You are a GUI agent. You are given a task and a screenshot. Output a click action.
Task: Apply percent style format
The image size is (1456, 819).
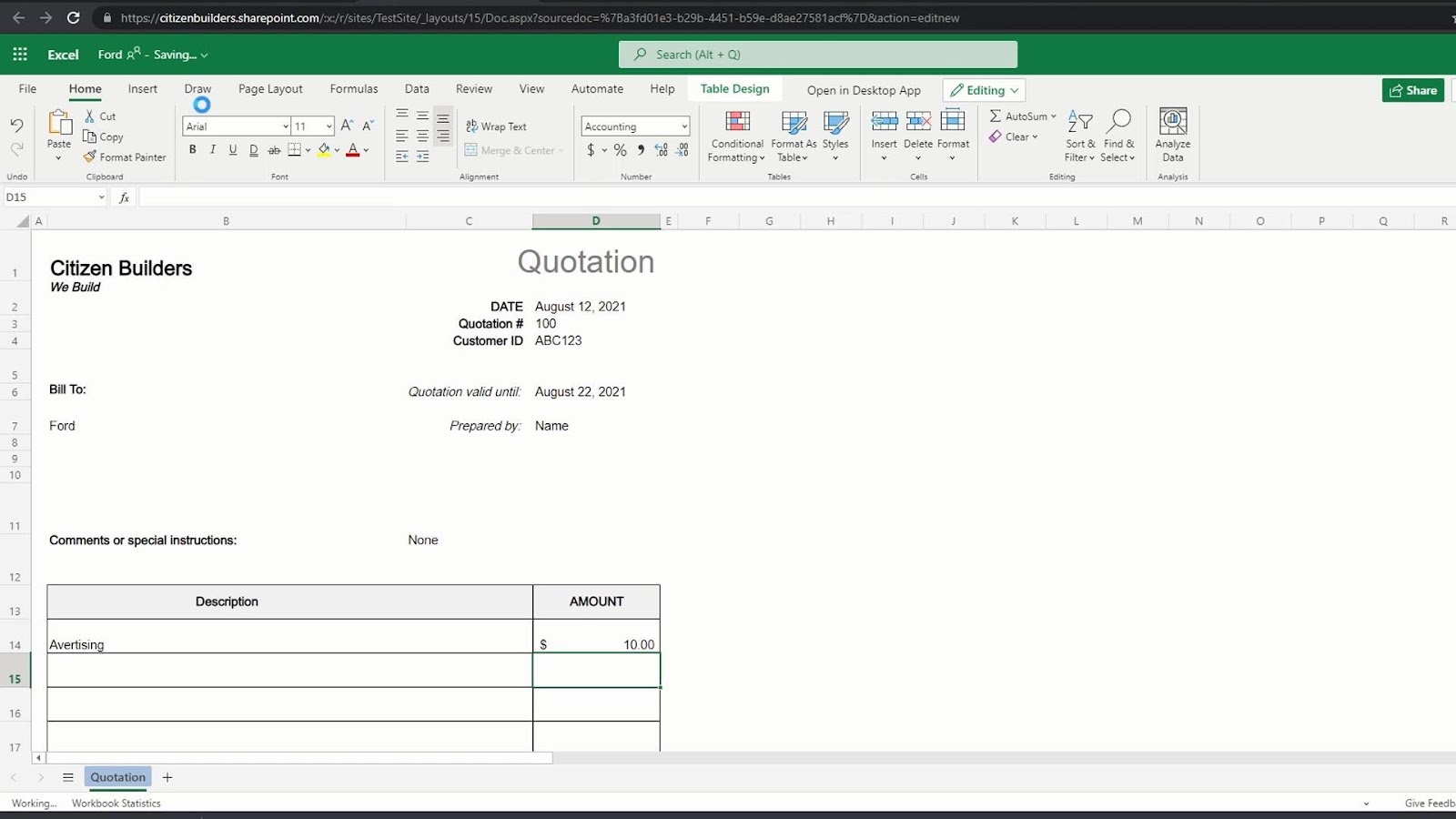click(620, 150)
